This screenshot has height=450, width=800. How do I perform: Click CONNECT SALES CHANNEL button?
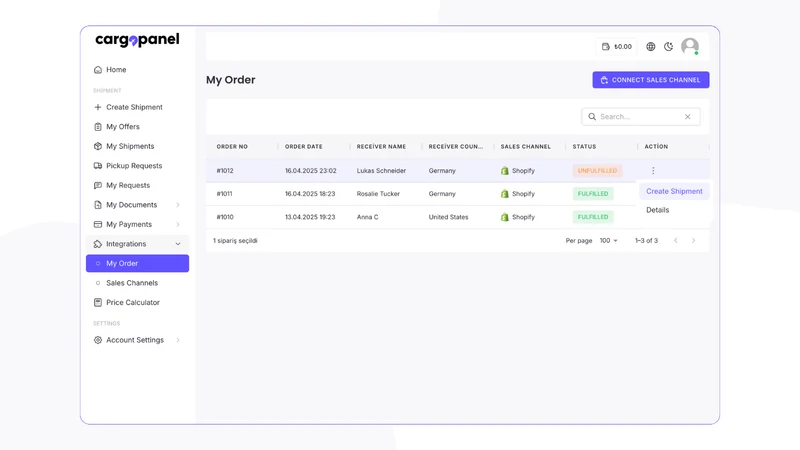tap(651, 80)
